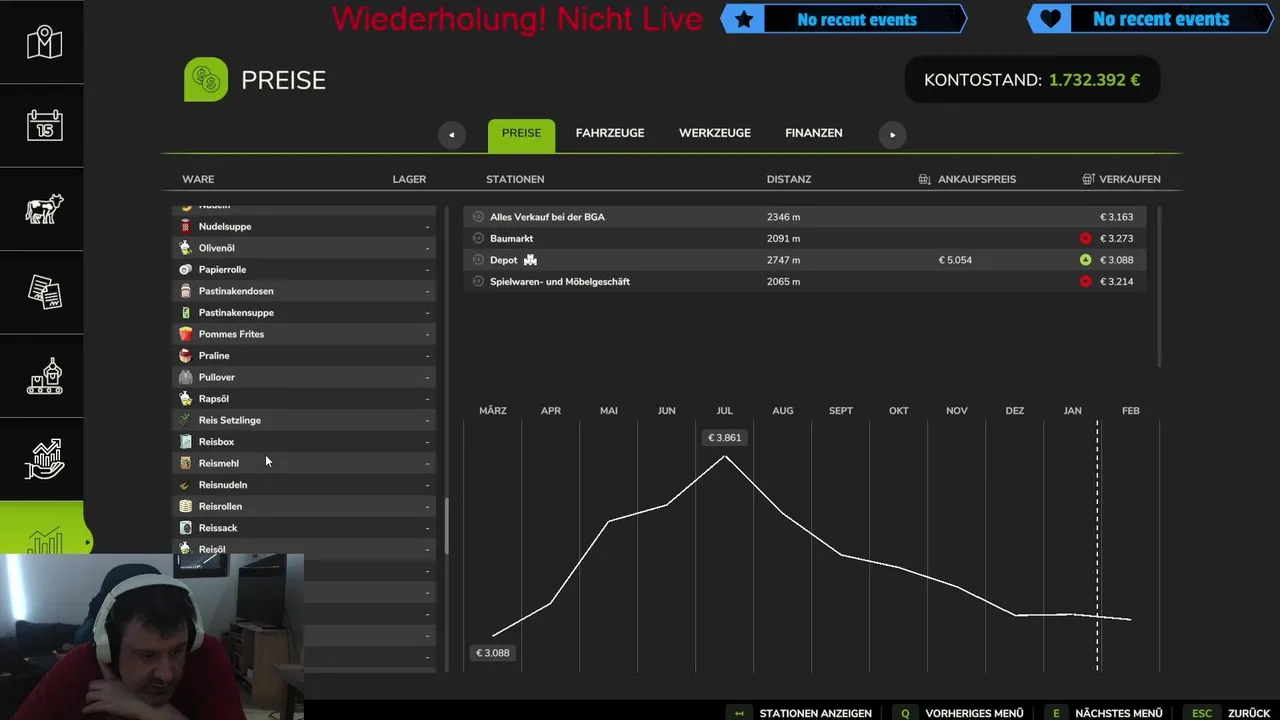Click the star events icon
Image resolution: width=1280 pixels, height=720 pixels.
pyautogui.click(x=744, y=19)
